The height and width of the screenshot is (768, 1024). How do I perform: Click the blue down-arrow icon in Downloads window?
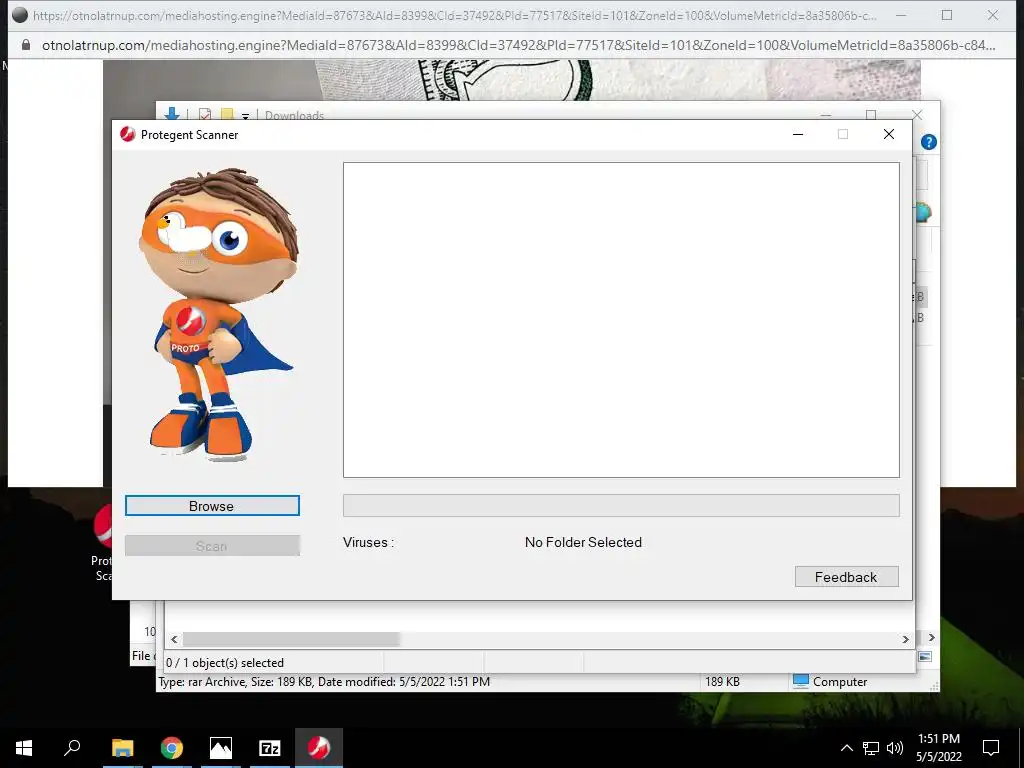coord(172,114)
